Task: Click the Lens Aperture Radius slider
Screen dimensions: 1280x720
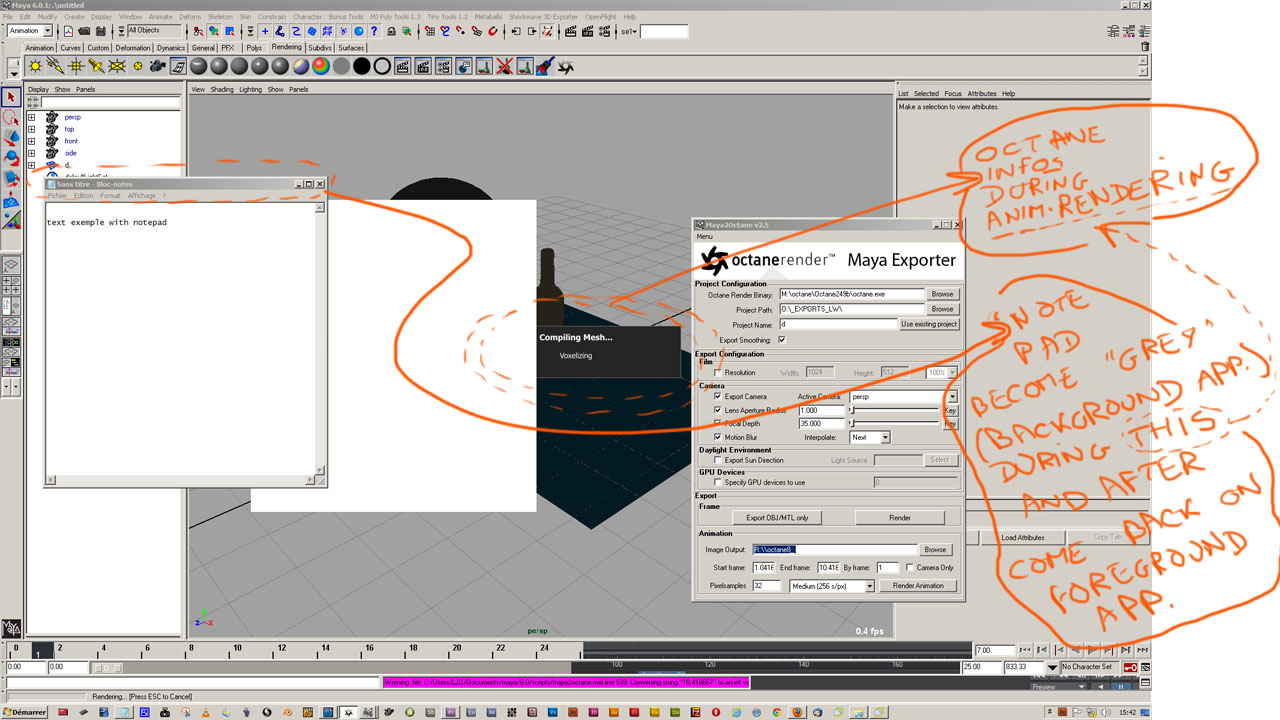Action: [895, 410]
